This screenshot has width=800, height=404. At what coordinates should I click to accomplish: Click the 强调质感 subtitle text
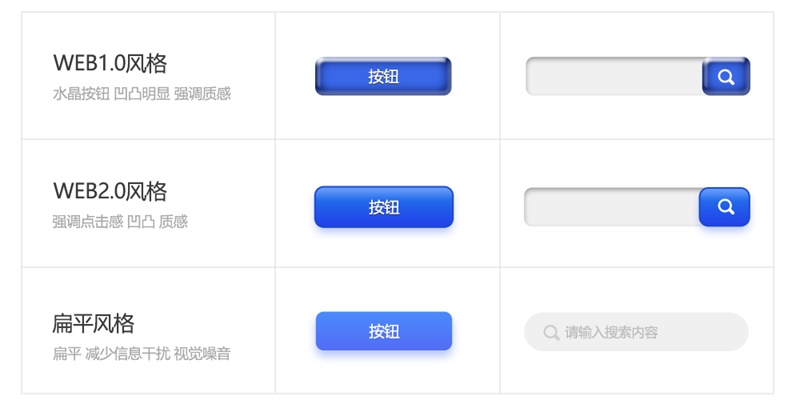203,94
